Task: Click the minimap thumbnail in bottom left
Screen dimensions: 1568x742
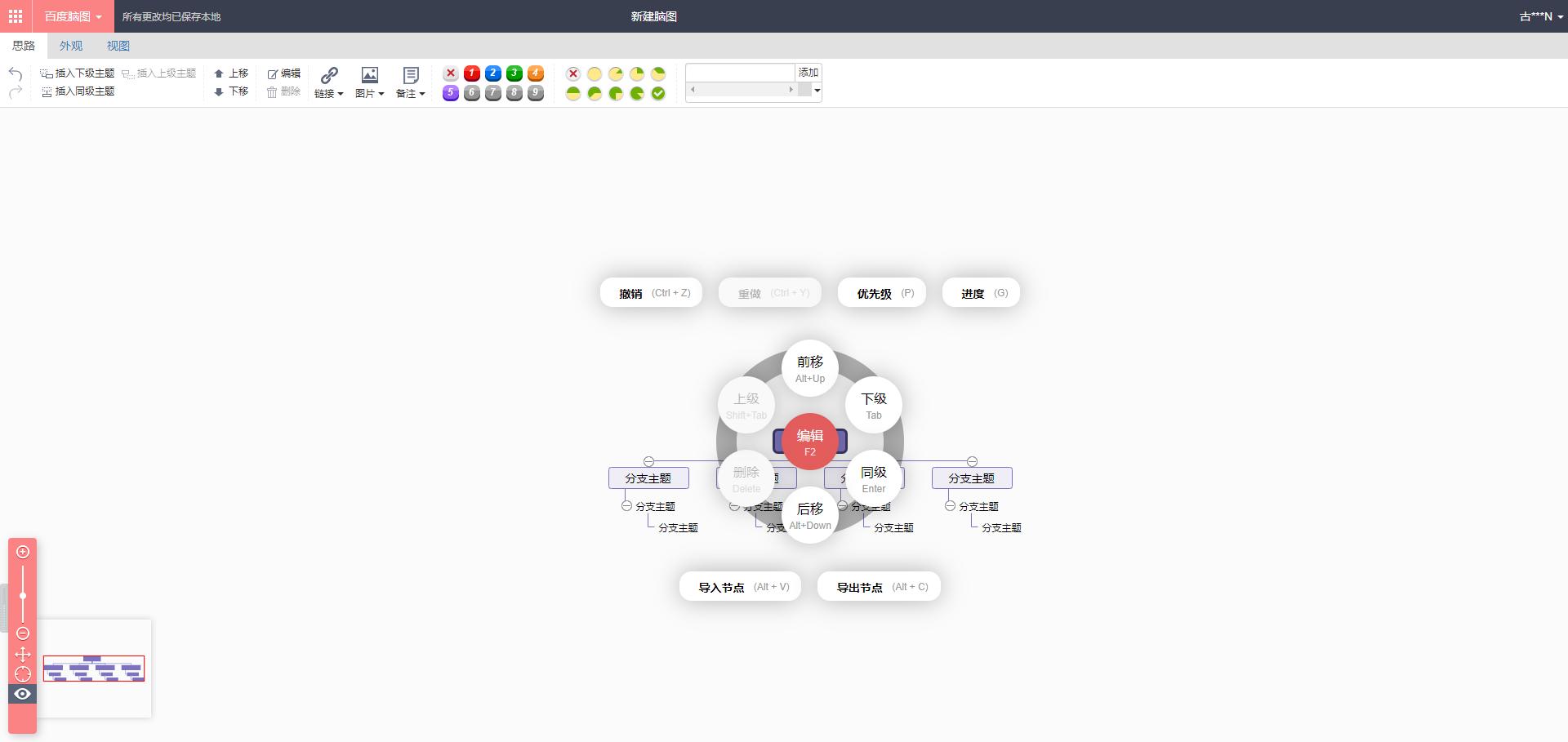Action: pos(94,668)
